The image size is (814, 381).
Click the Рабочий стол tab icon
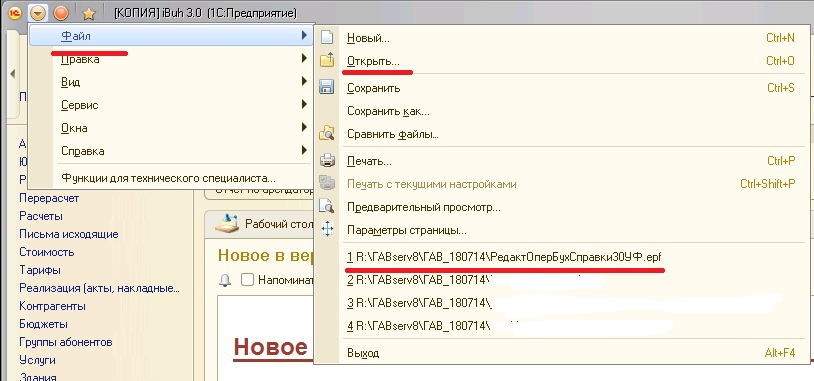(227, 224)
